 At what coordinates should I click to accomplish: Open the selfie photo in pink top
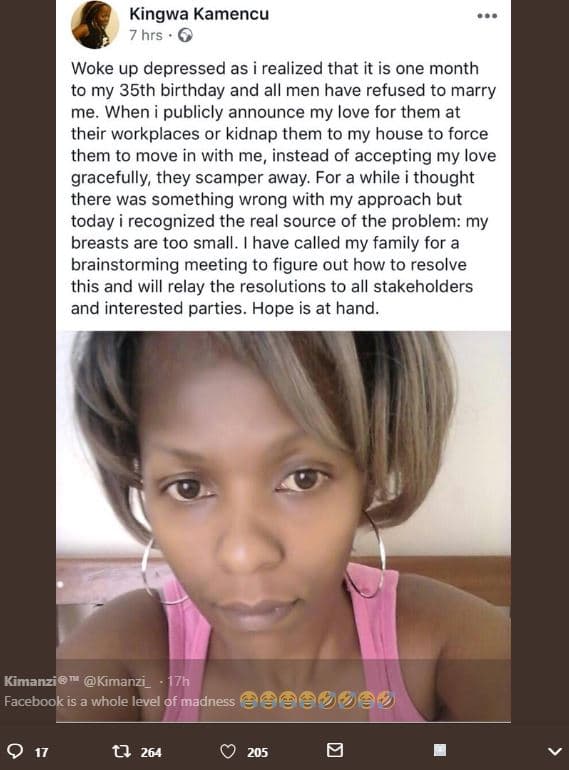click(x=283, y=526)
